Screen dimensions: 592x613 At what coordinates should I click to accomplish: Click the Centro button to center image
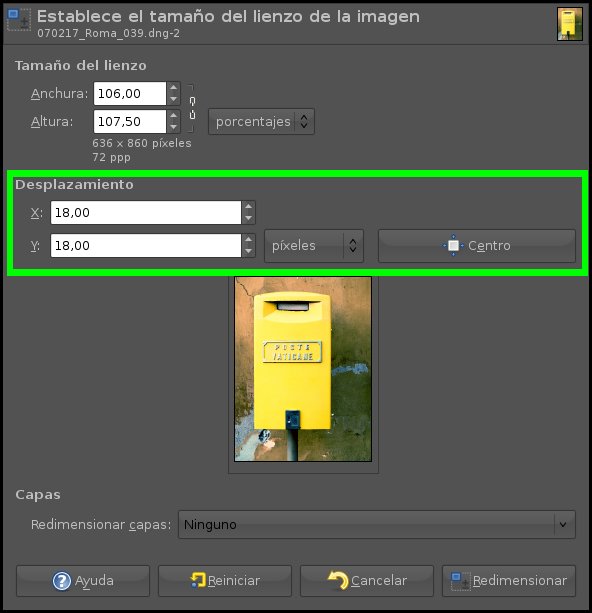(x=477, y=246)
